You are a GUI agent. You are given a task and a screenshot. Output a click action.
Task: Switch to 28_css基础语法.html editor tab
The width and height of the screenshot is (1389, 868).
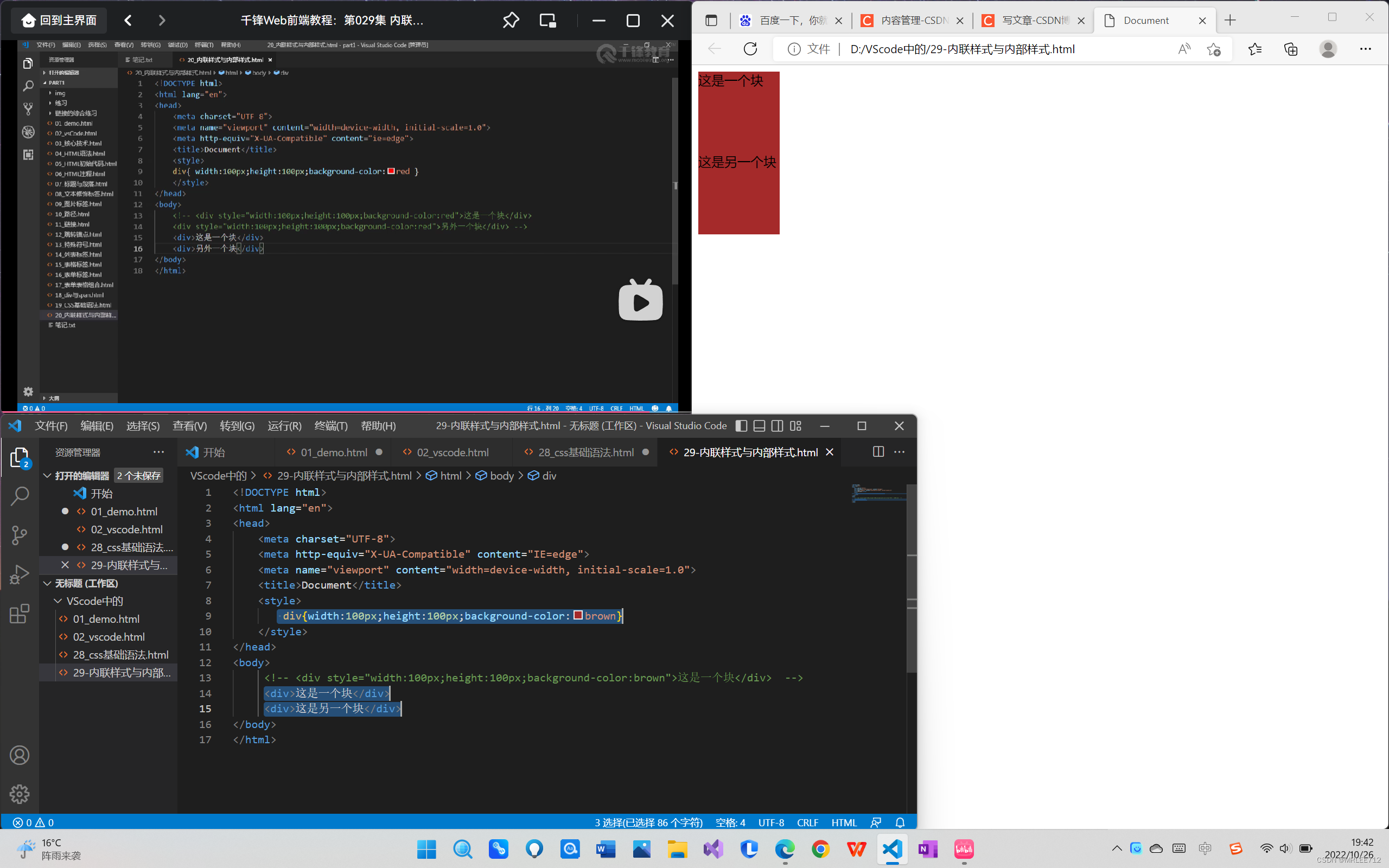[586, 452]
